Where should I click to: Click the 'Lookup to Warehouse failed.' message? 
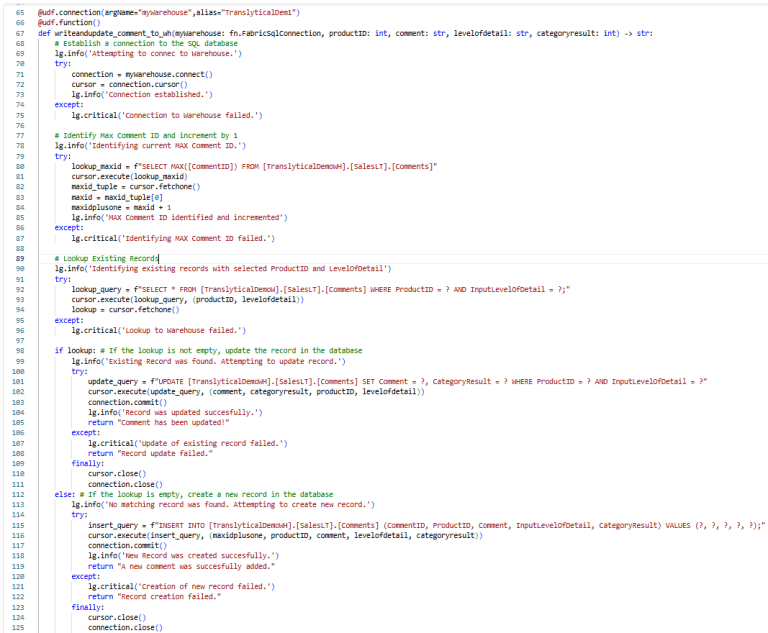tap(181, 330)
